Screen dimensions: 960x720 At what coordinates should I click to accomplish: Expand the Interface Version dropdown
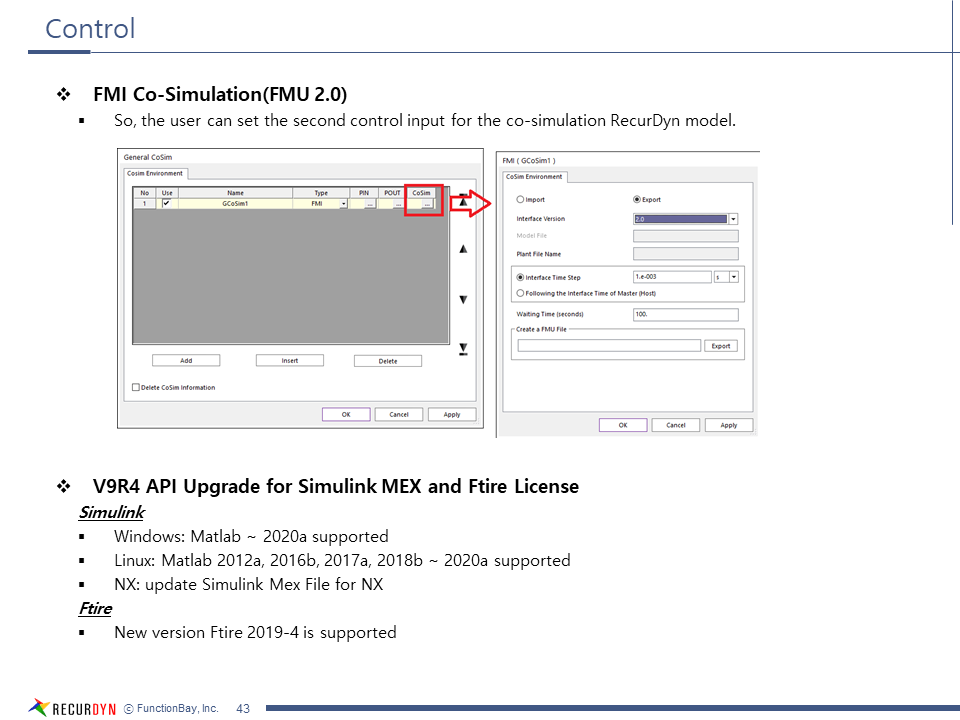pos(732,219)
